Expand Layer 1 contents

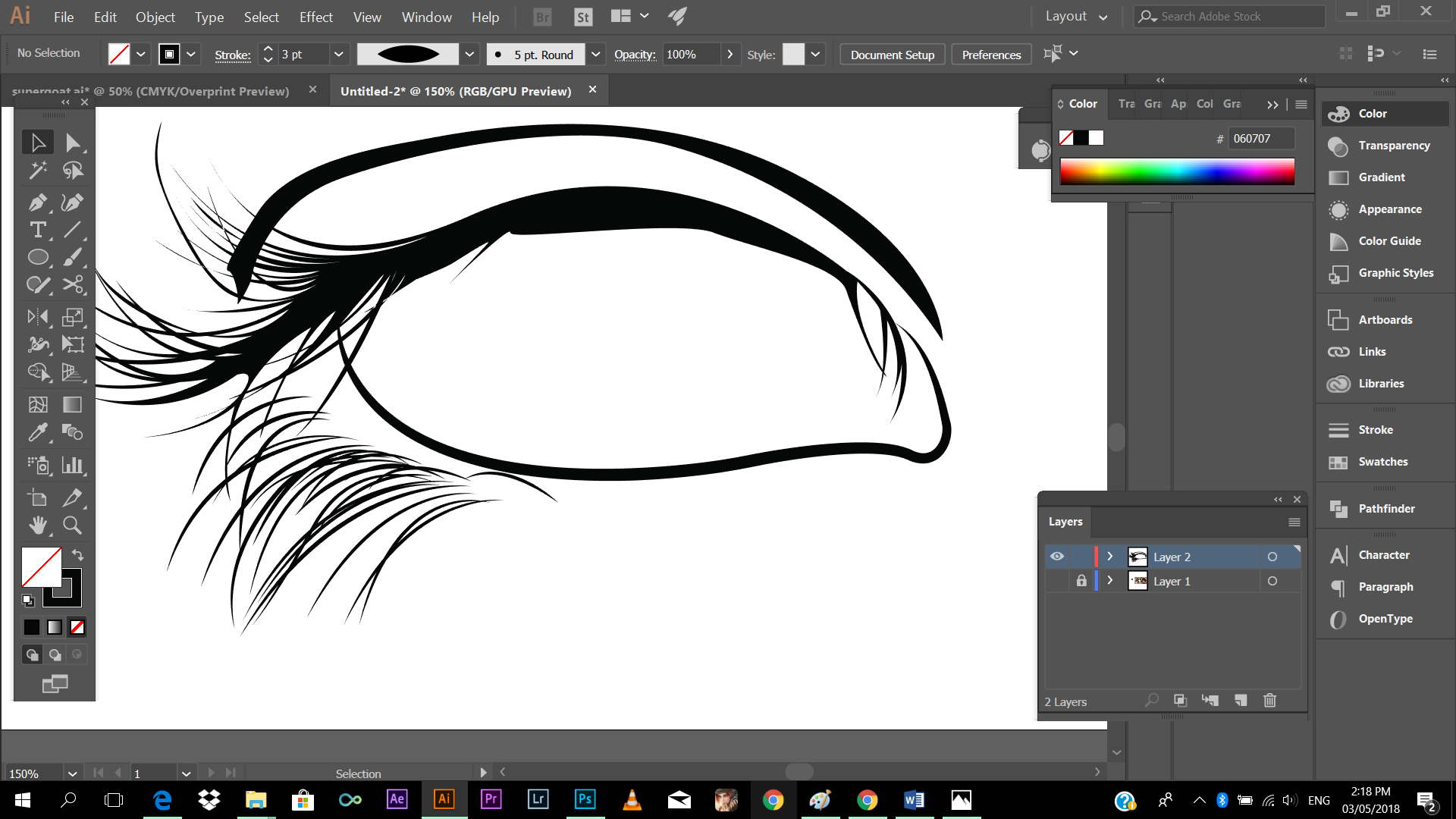(x=1110, y=581)
